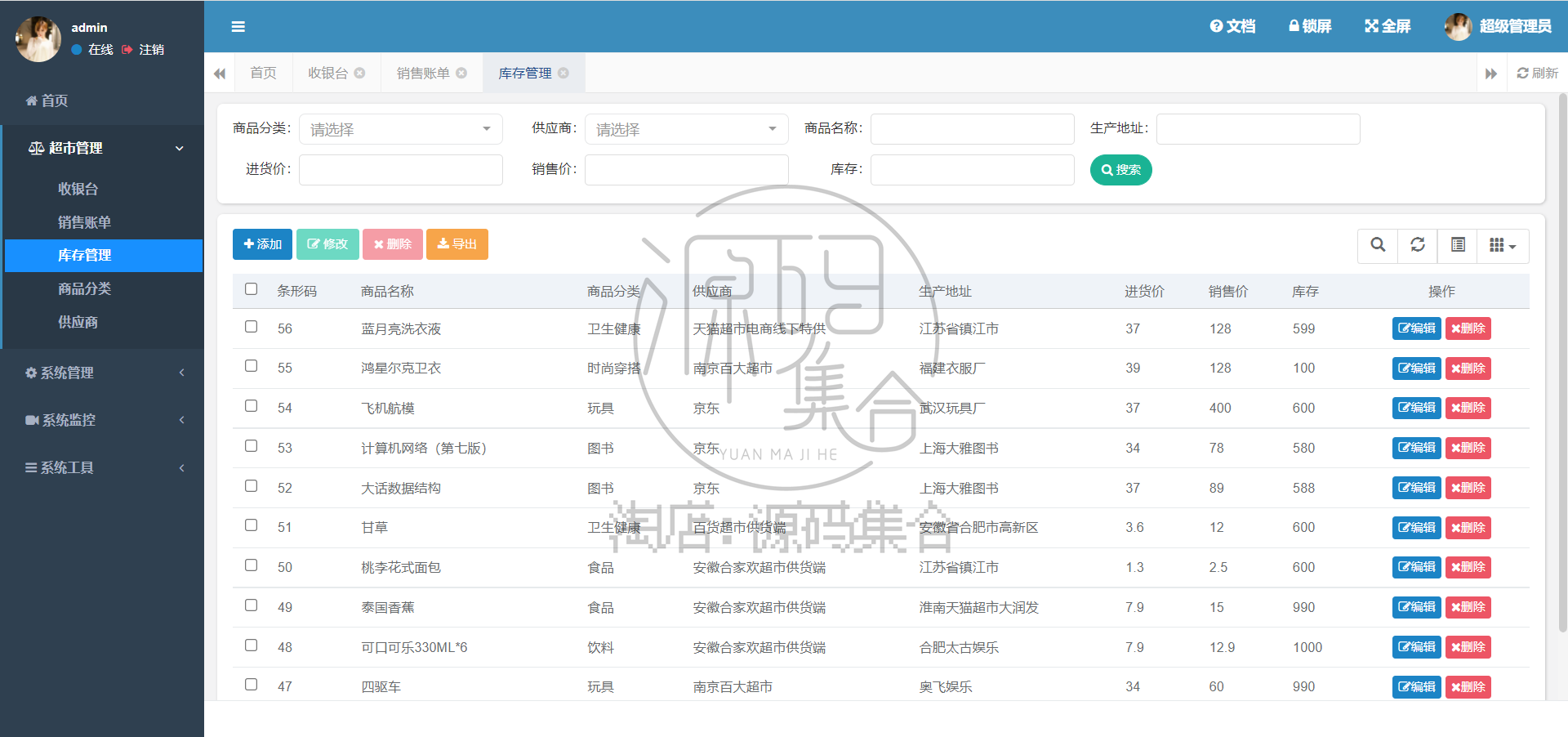This screenshot has height=737, width=1568.
Task: Open the 超级管理员 user avatar menu
Action: coord(1498,26)
